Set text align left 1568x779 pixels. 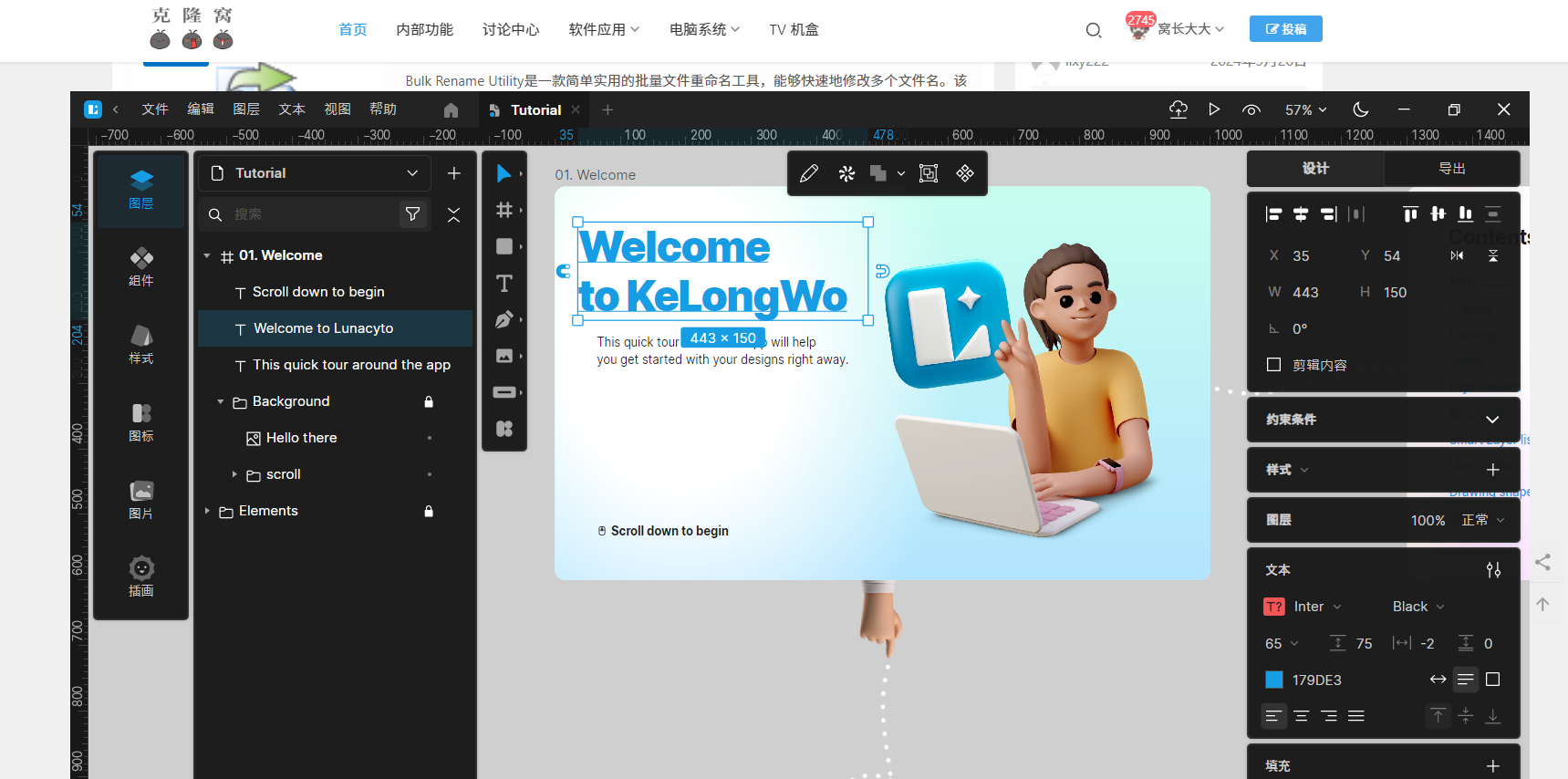1274,716
